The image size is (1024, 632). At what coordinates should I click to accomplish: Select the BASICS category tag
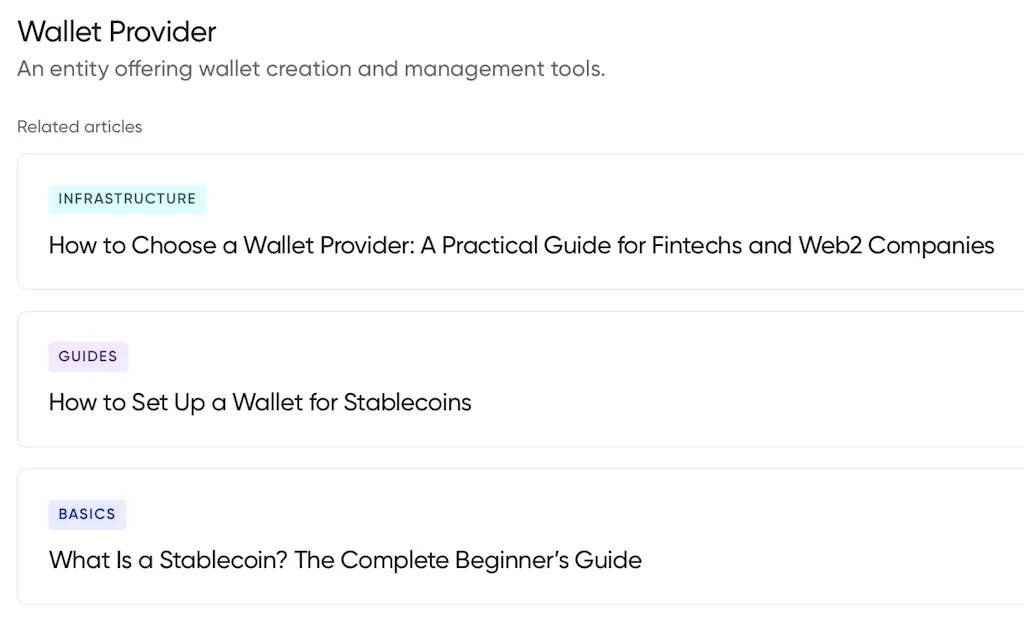[87, 514]
